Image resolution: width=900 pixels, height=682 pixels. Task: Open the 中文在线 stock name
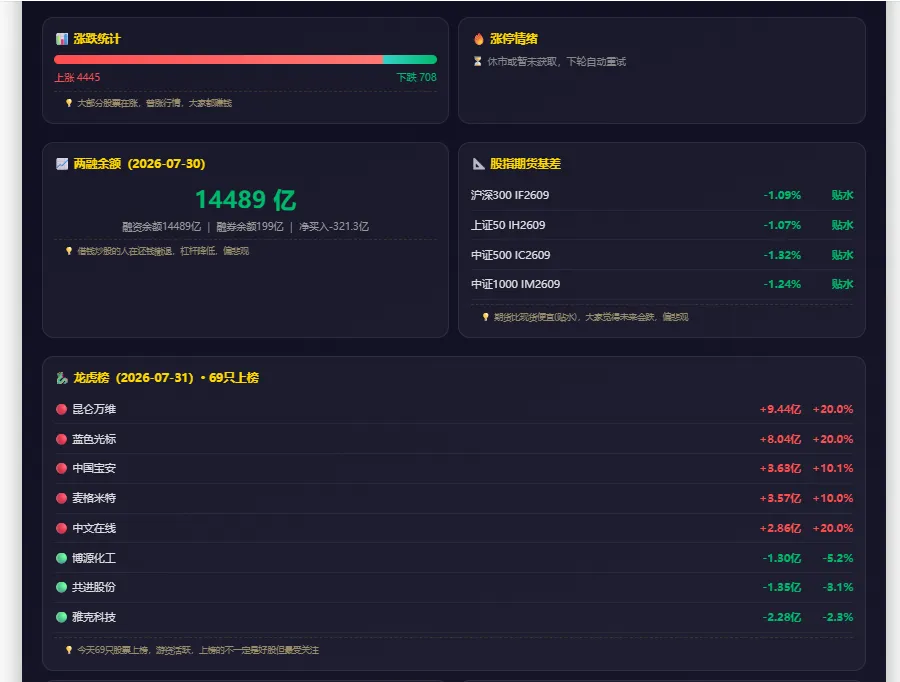point(94,528)
